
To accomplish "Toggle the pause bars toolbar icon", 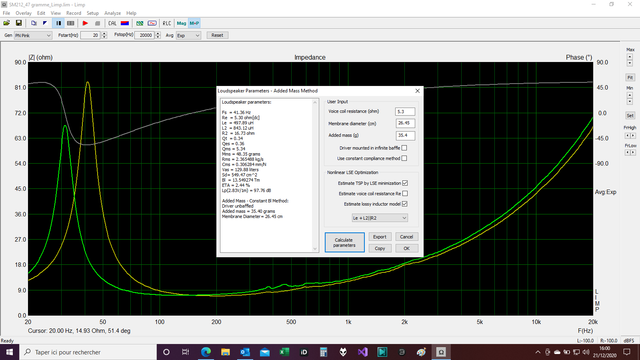I will [59, 23].
